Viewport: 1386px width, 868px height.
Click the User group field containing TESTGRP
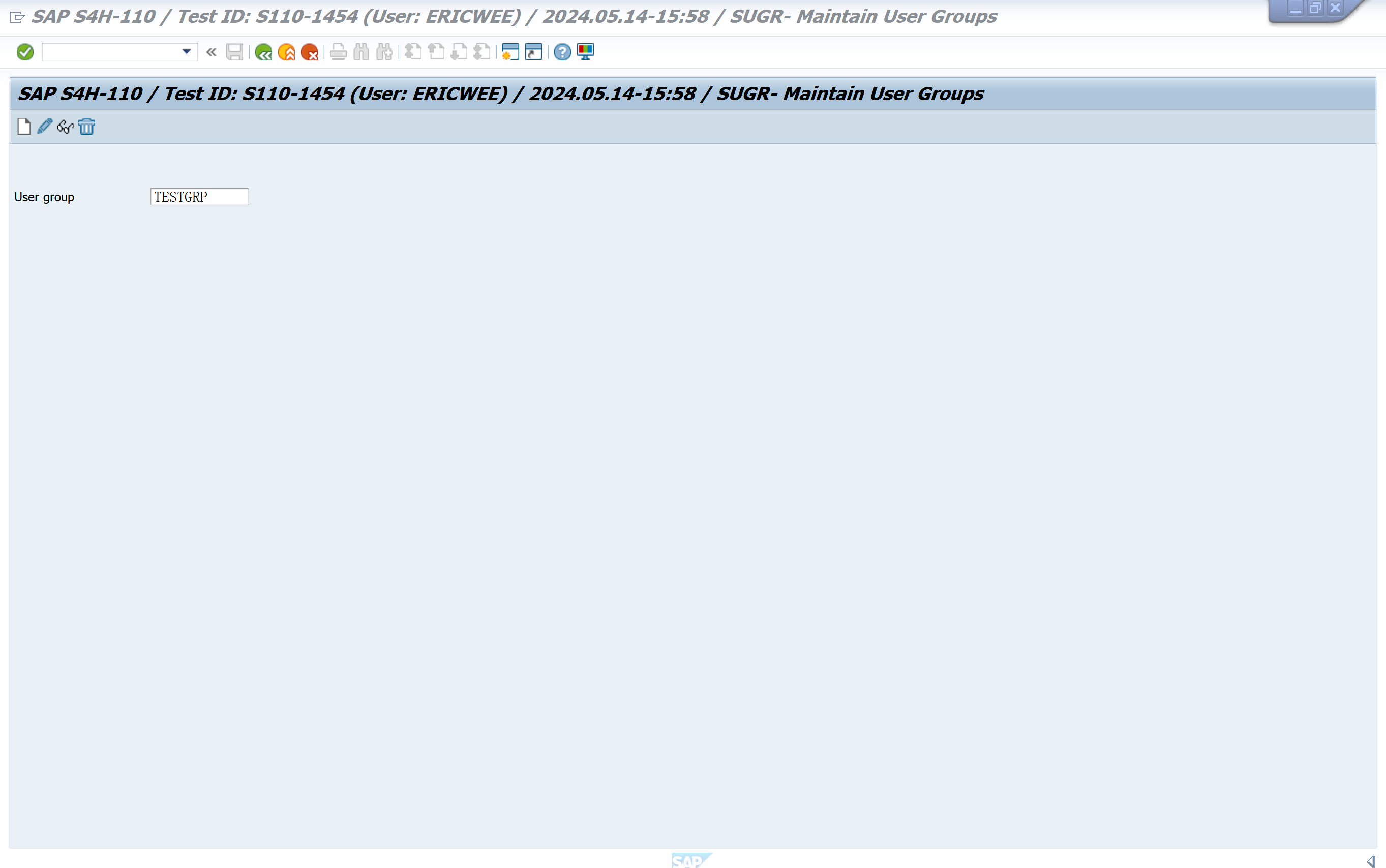(x=199, y=197)
